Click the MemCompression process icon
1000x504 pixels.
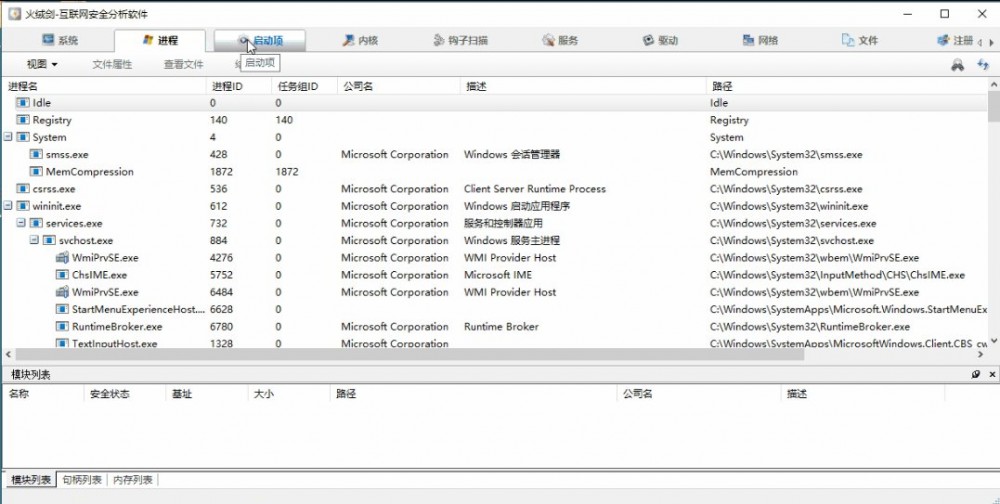tap(36, 172)
